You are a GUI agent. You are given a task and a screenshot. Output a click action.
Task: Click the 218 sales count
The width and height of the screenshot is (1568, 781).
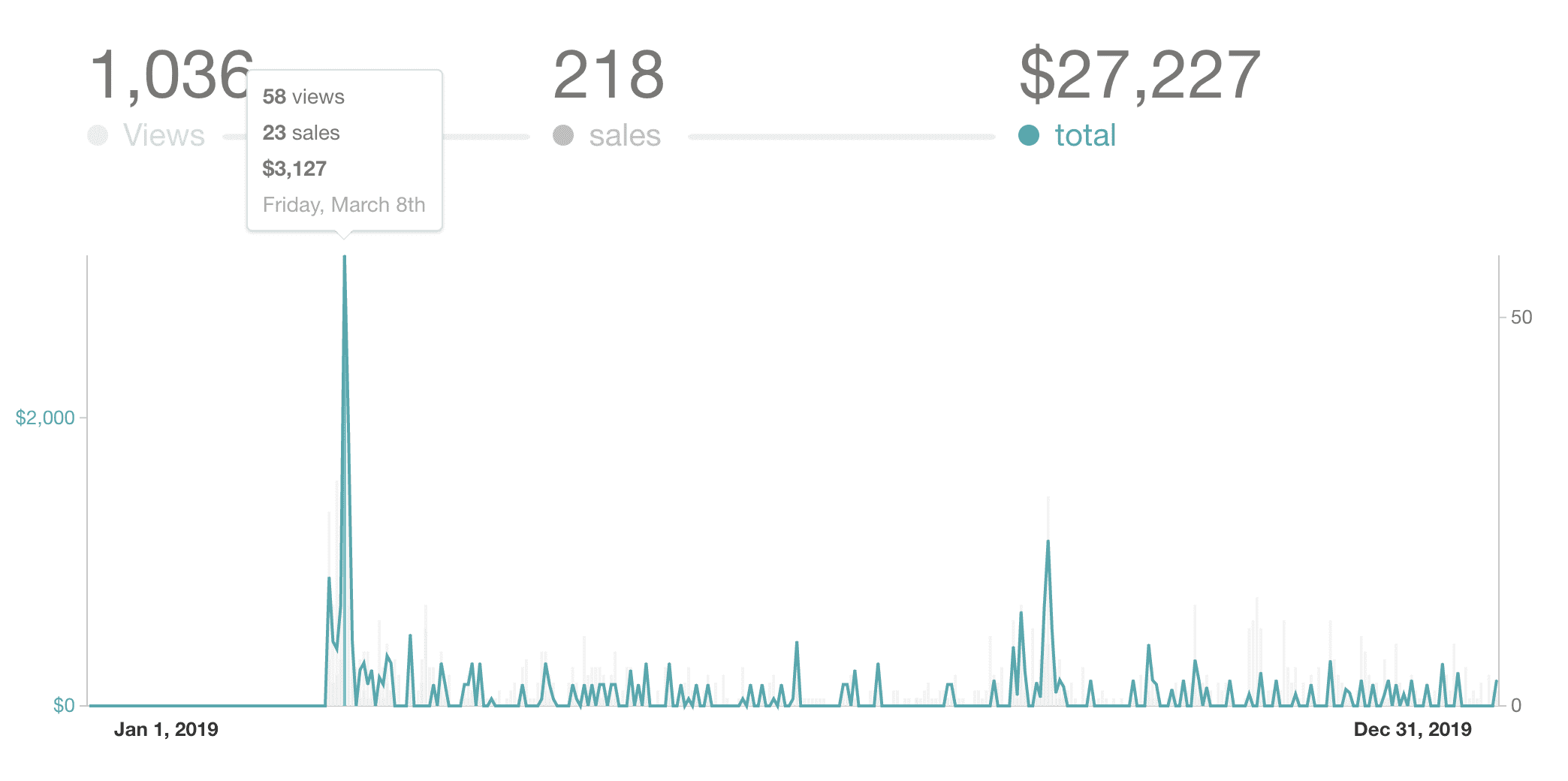[608, 75]
